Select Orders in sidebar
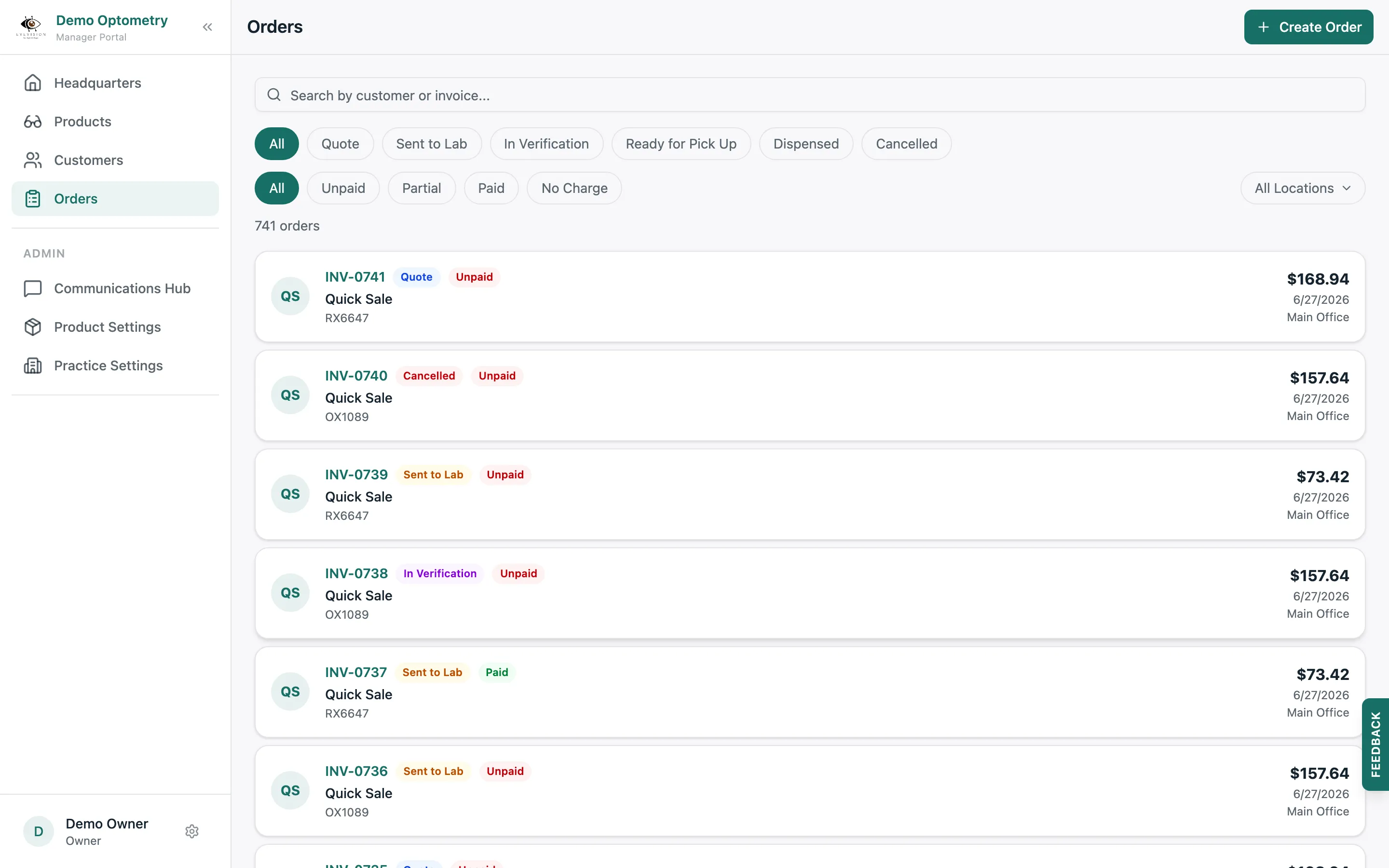 point(115,199)
